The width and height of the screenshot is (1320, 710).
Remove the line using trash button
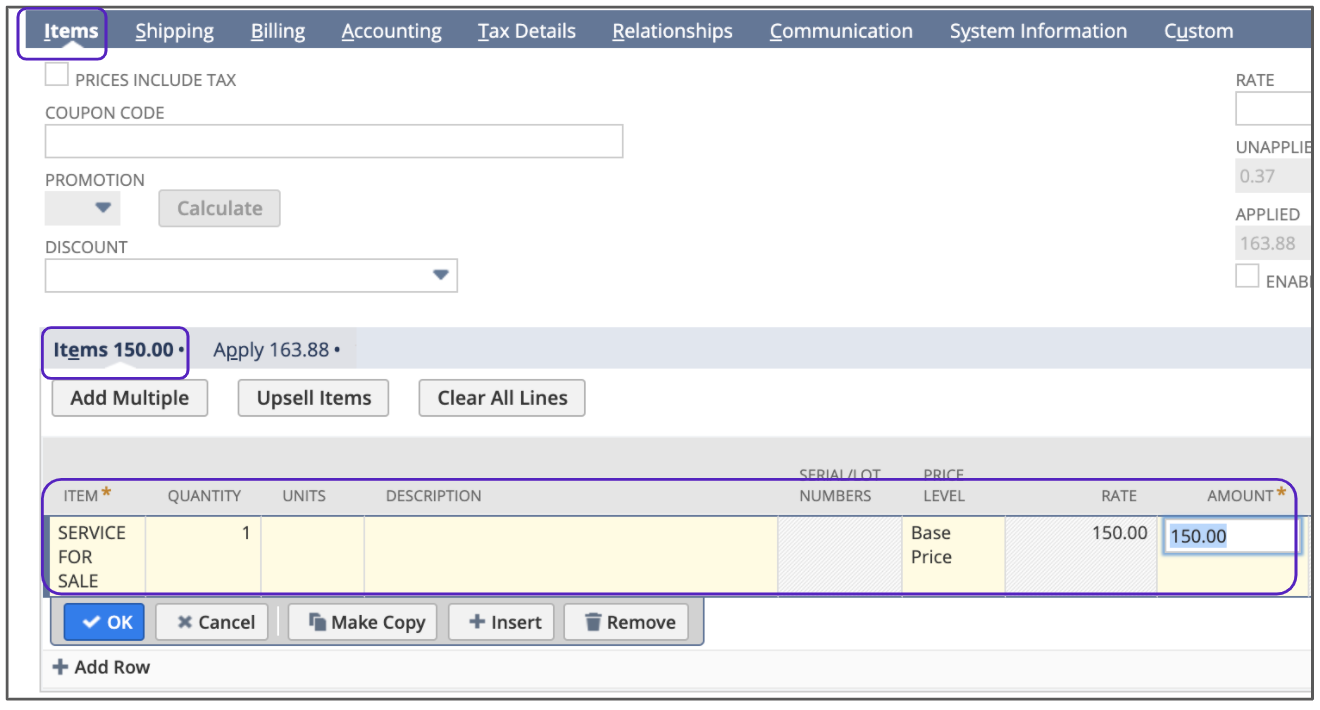click(x=629, y=622)
